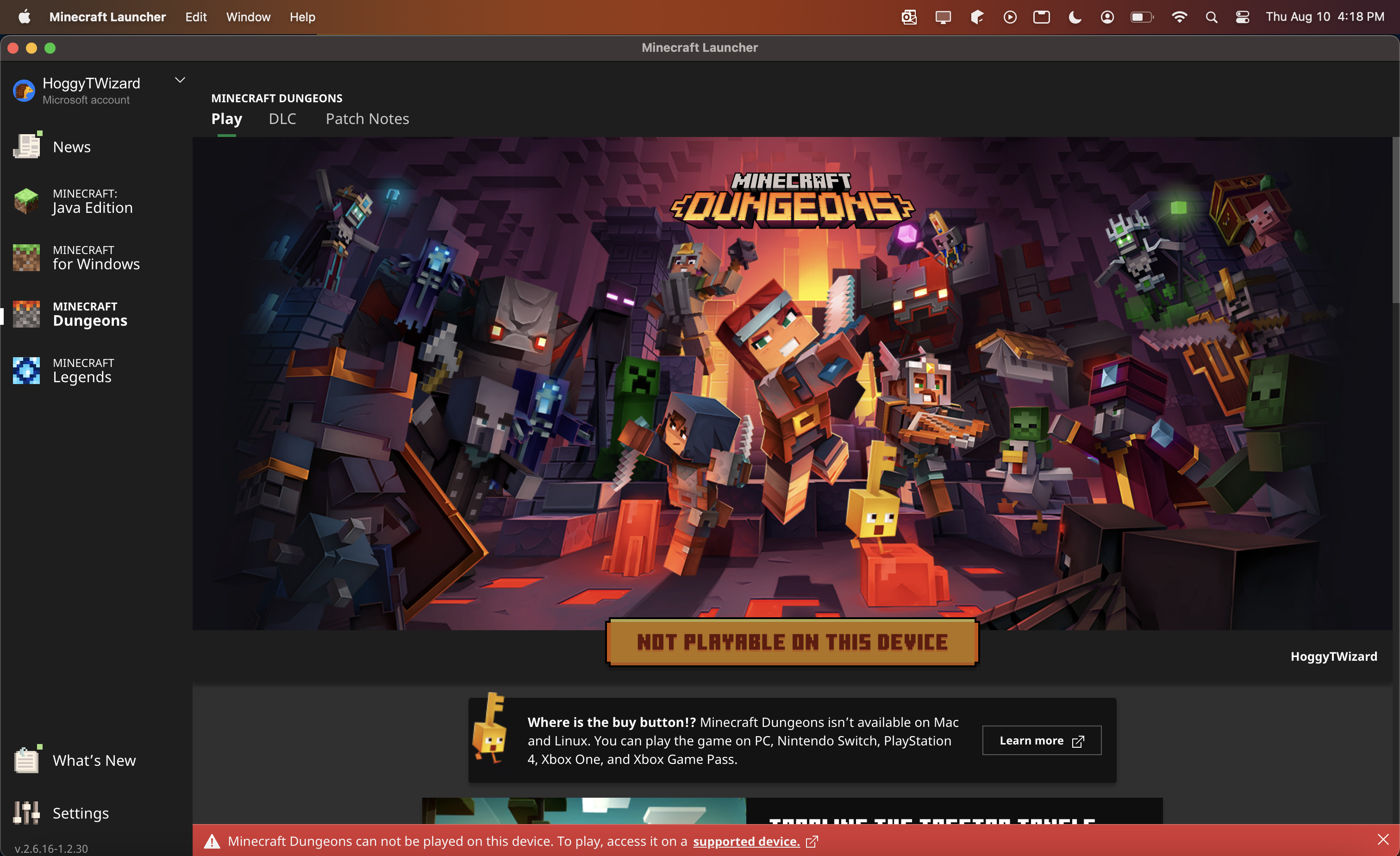
Task: Click Not Playable On This Device button
Action: [792, 642]
